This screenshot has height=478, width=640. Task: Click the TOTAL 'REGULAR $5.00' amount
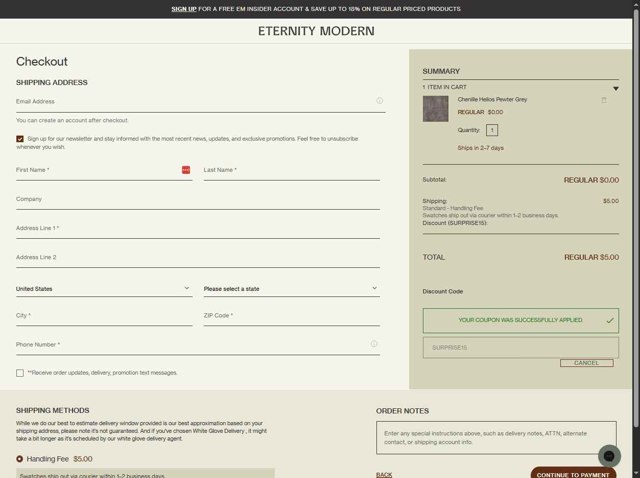[x=591, y=257]
